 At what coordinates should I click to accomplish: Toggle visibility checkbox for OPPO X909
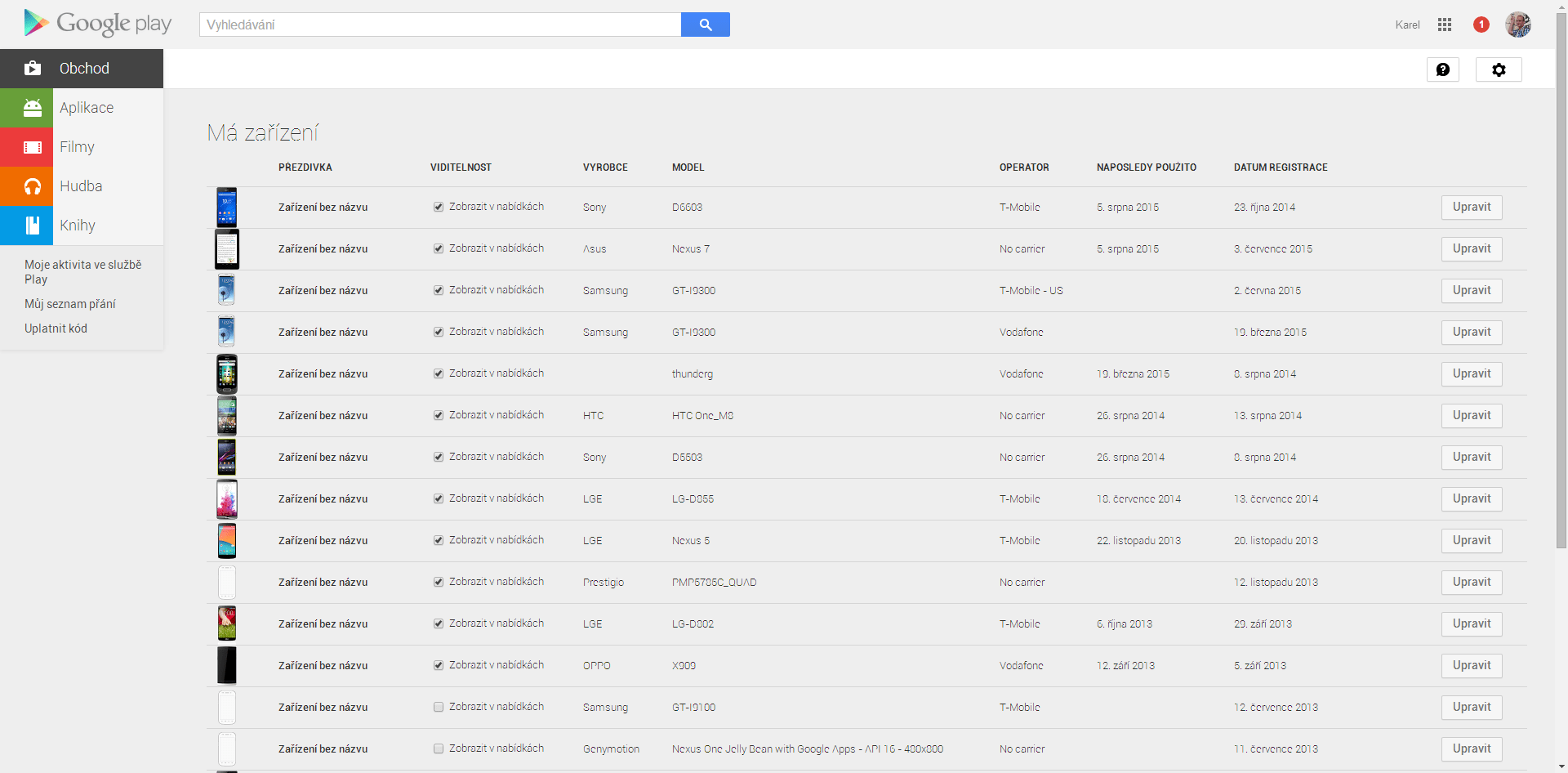click(x=439, y=665)
